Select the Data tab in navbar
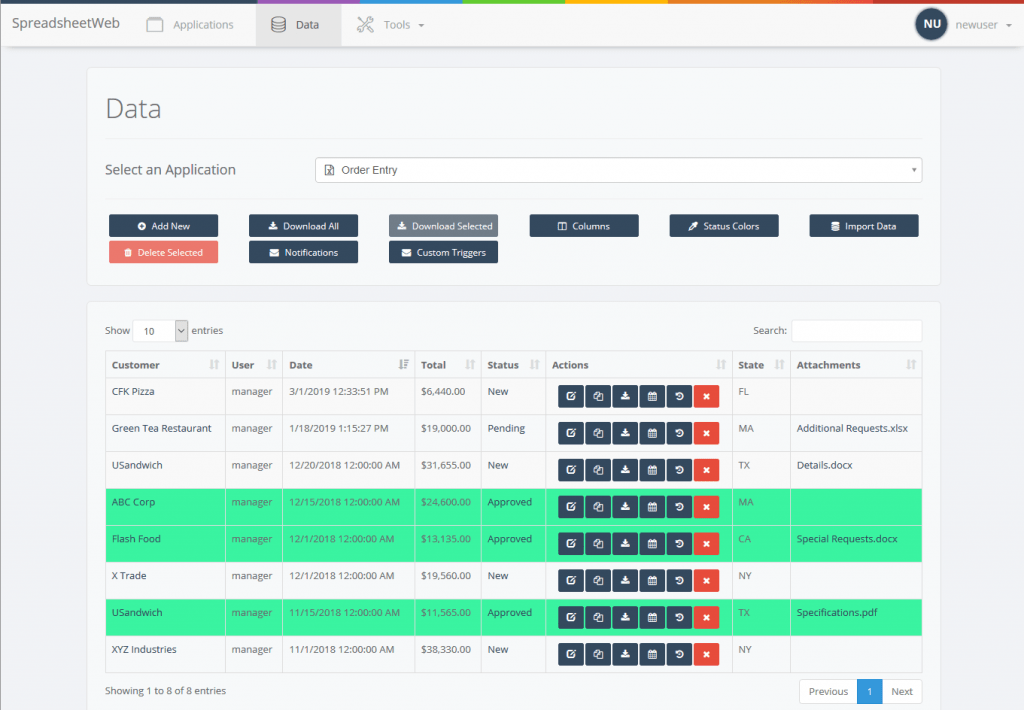The width and height of the screenshot is (1024, 710). click(x=297, y=25)
